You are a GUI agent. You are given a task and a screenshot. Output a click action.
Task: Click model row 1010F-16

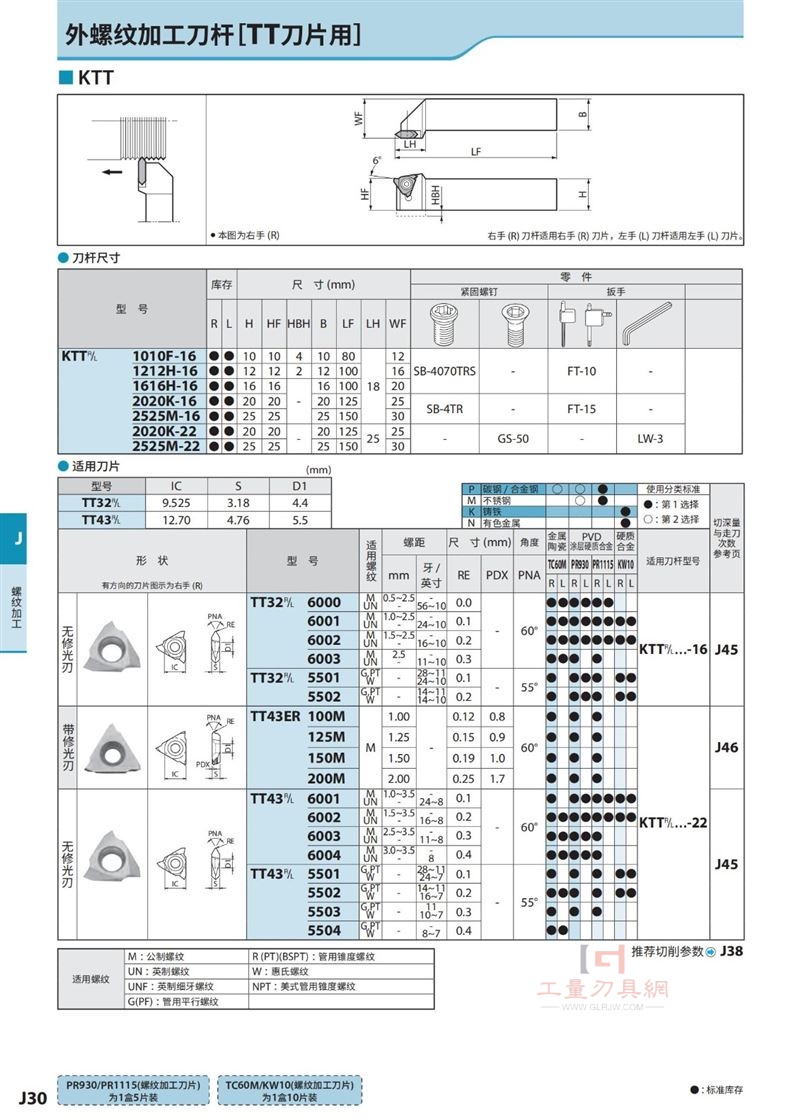(x=400, y=356)
